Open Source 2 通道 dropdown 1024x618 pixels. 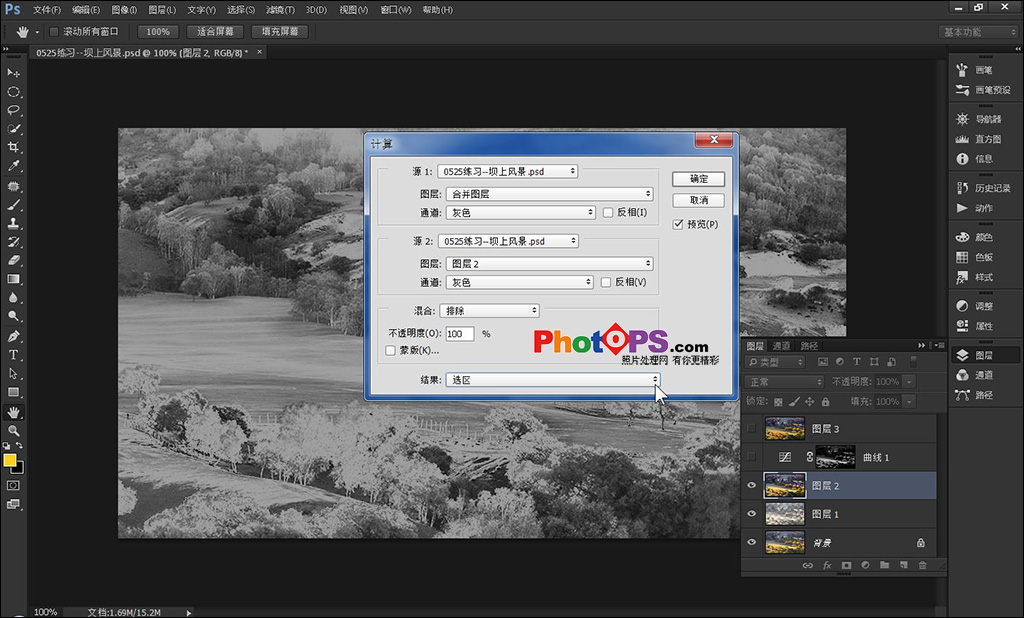tap(520, 282)
